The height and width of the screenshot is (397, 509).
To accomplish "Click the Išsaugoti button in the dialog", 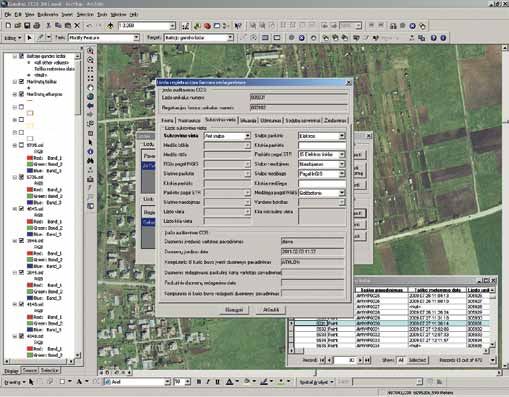I will (235, 310).
